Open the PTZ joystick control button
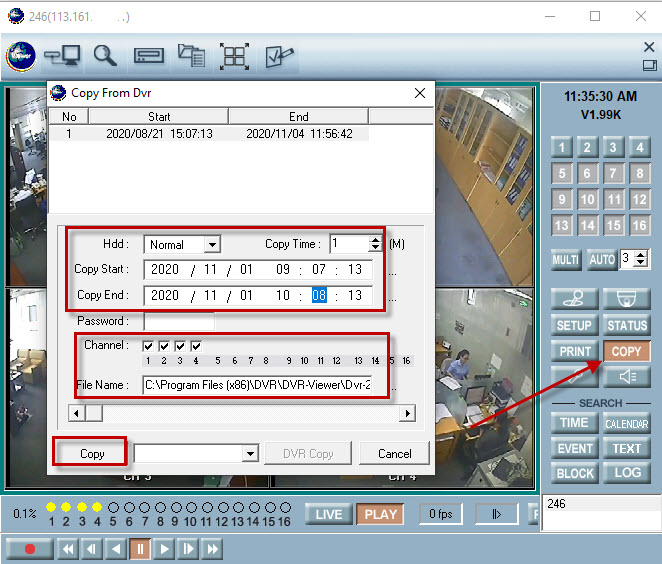The width and height of the screenshot is (662, 564). [575, 299]
